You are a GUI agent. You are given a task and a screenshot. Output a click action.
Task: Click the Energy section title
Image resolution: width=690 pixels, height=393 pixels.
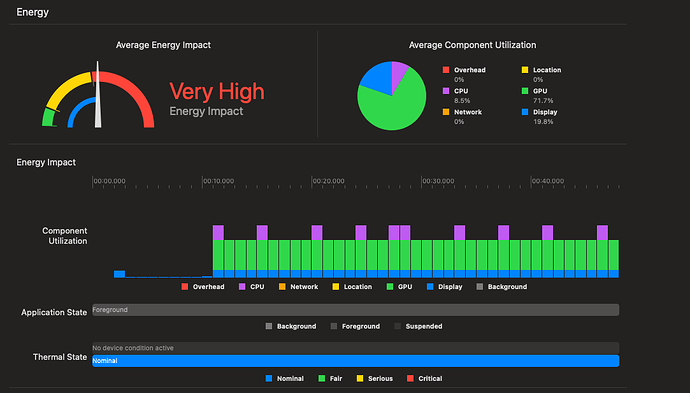[x=33, y=12]
